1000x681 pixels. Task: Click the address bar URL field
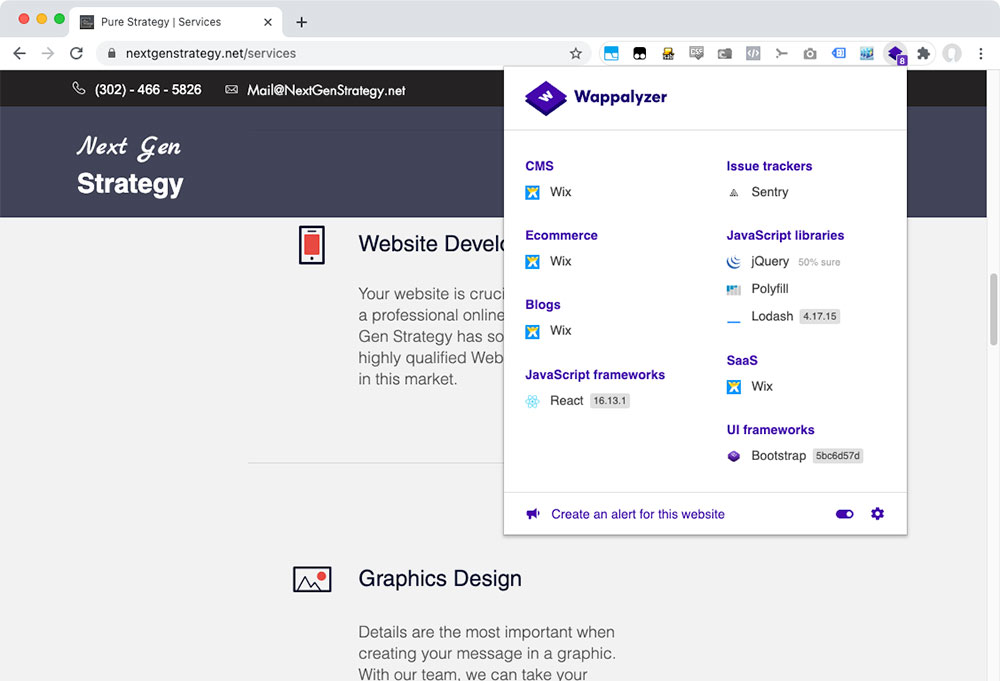coord(341,54)
